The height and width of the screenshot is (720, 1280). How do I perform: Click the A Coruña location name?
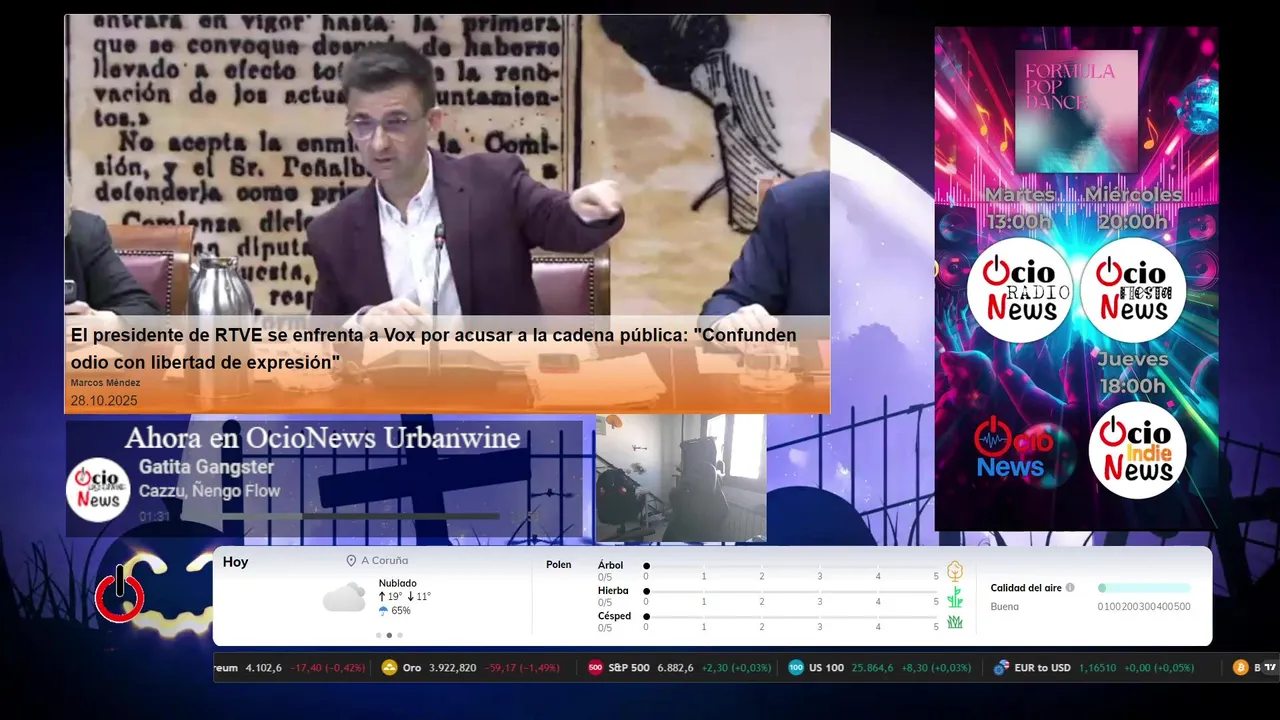[x=385, y=561]
